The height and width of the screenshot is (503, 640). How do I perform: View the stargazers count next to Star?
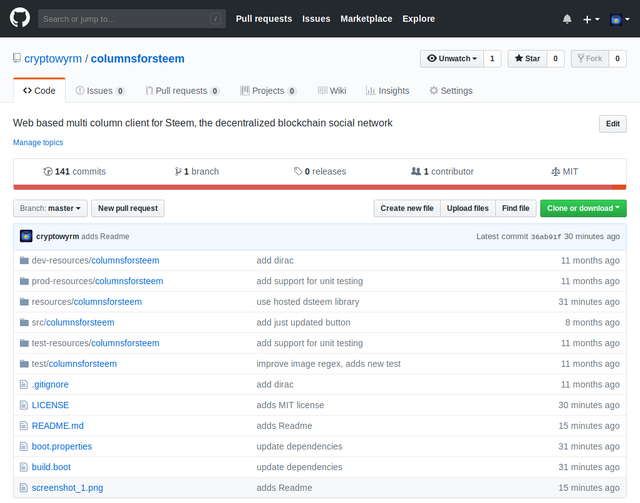point(556,58)
